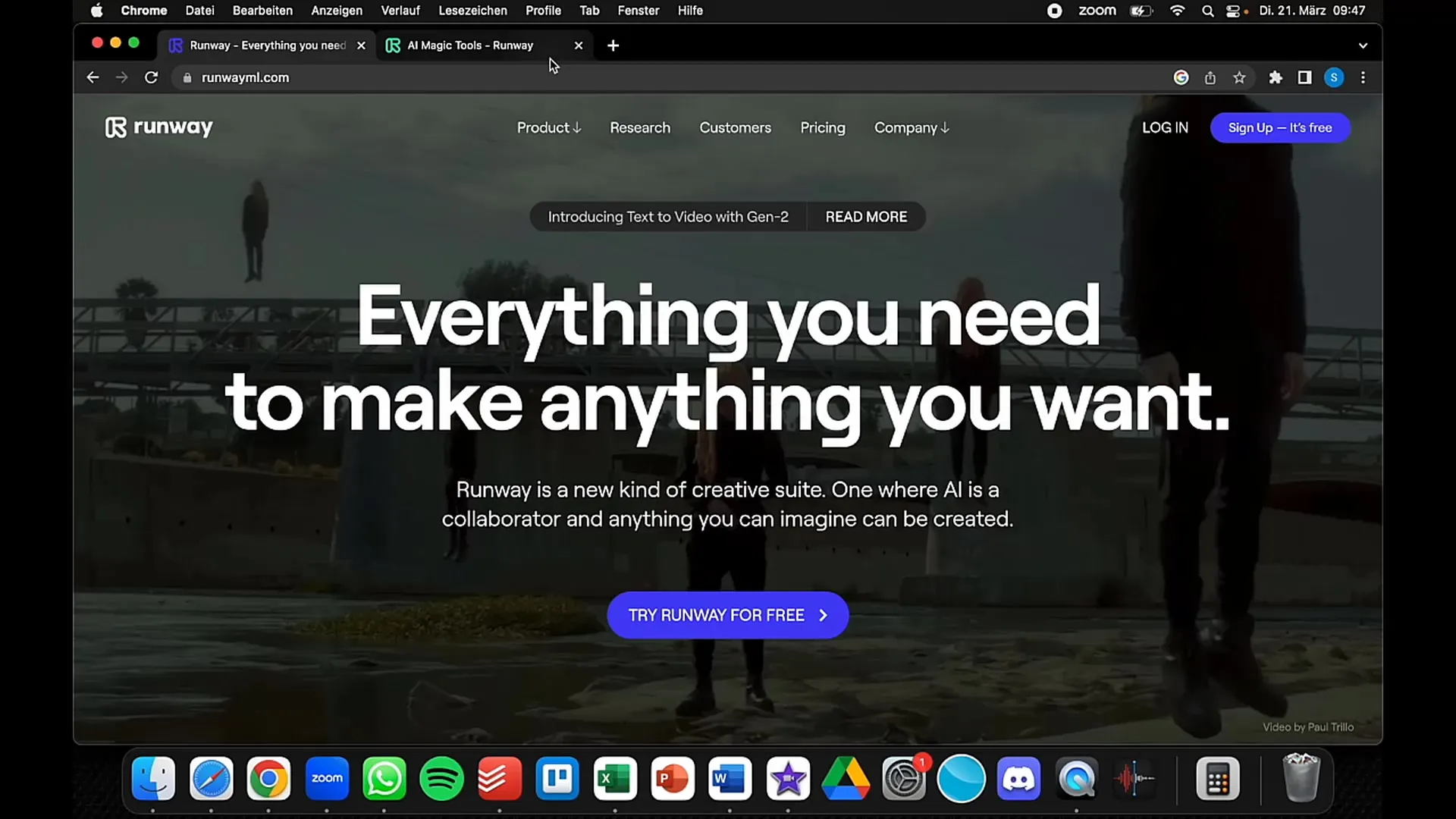Expand the Product dropdown menu
Screen dimensions: 1456x819
coord(548,127)
